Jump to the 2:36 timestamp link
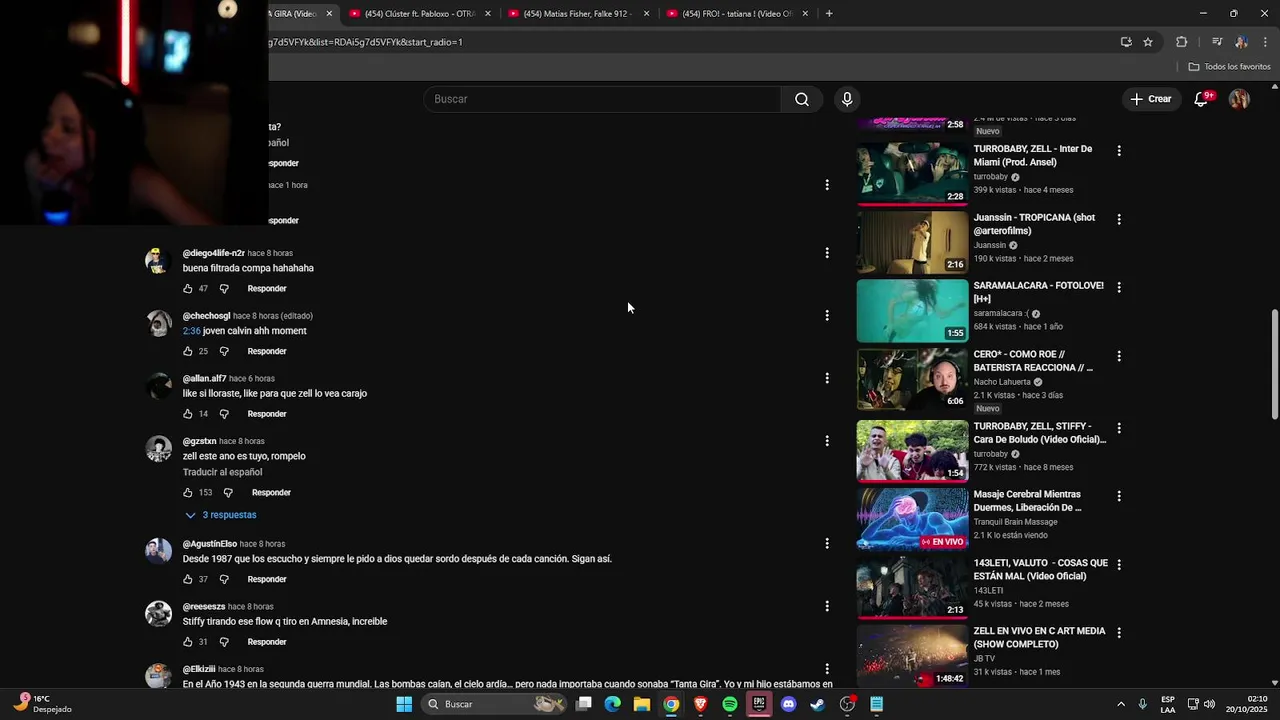 191,331
